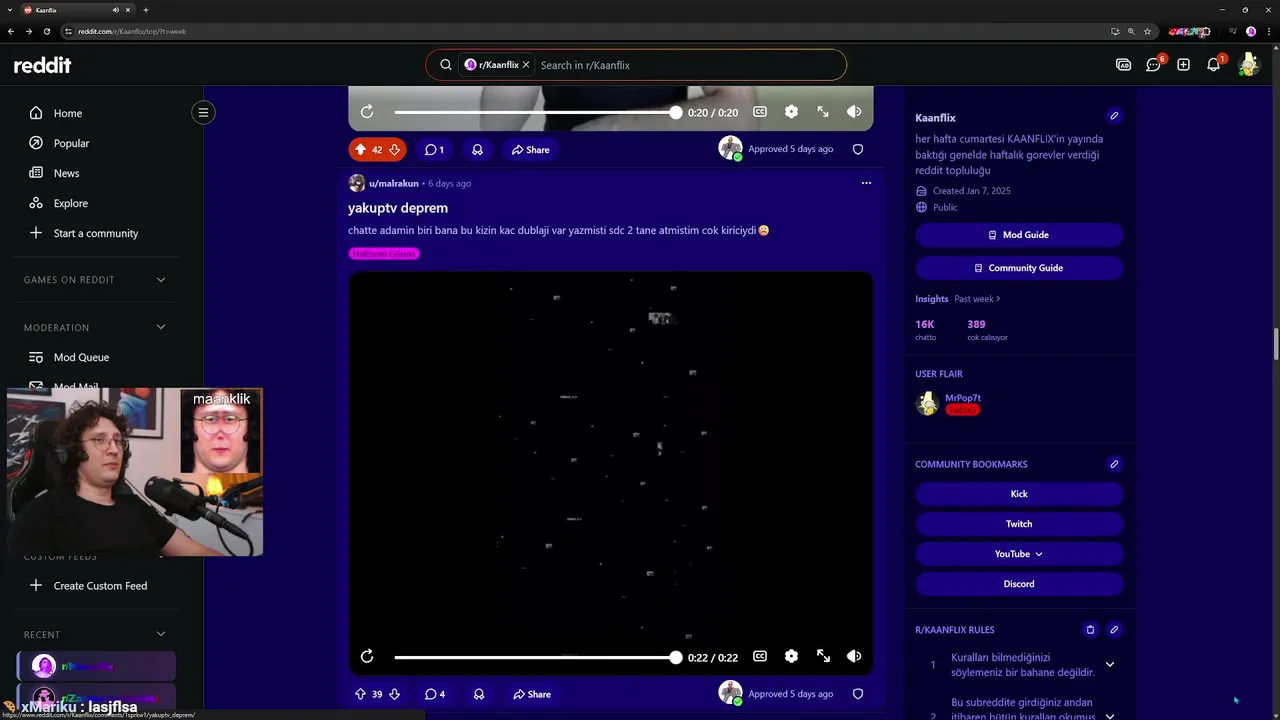Click the advertise icon in the header

[1123, 65]
